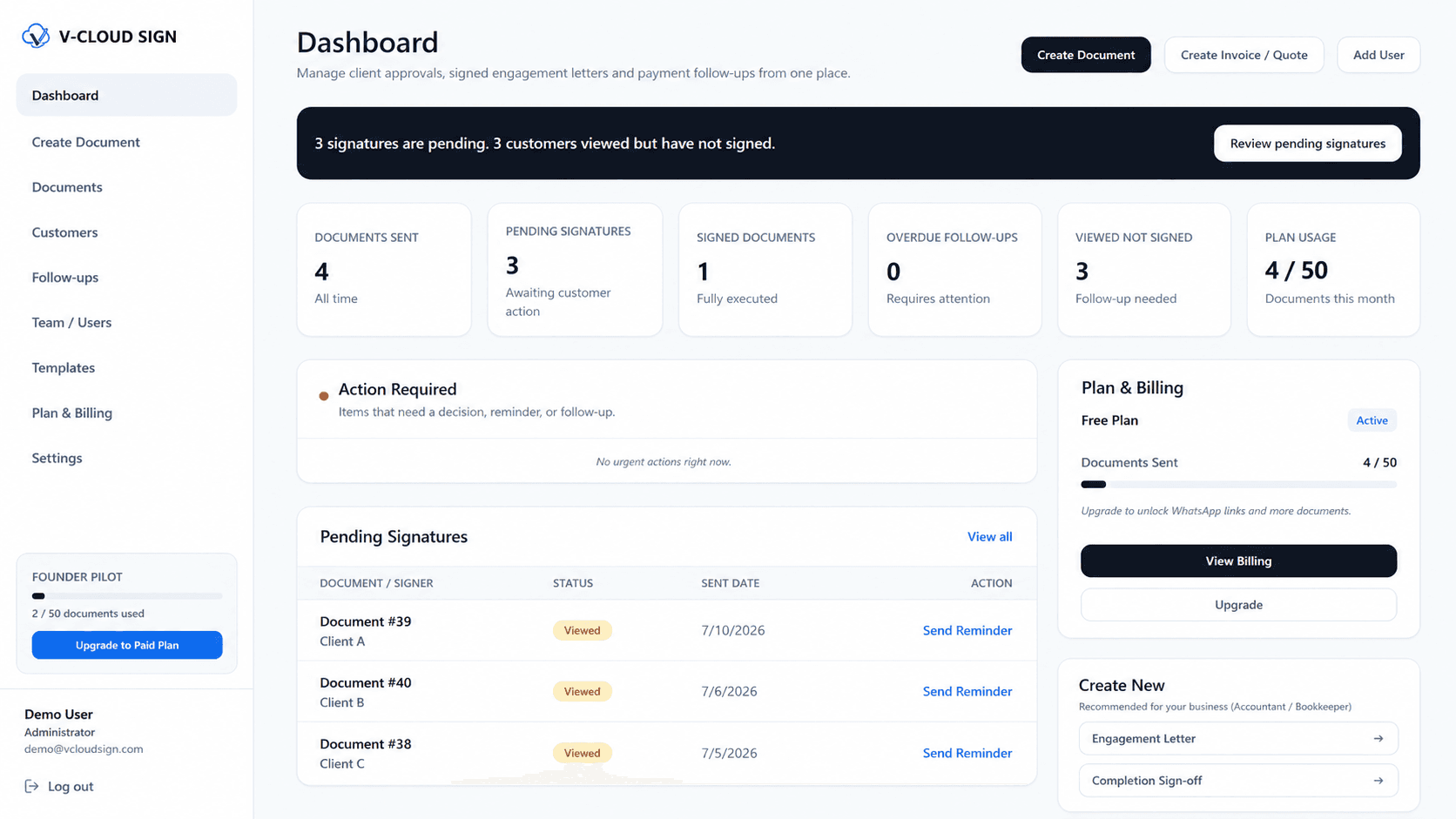
Task: Click Viewed status badge for Document #40
Action: pos(582,691)
